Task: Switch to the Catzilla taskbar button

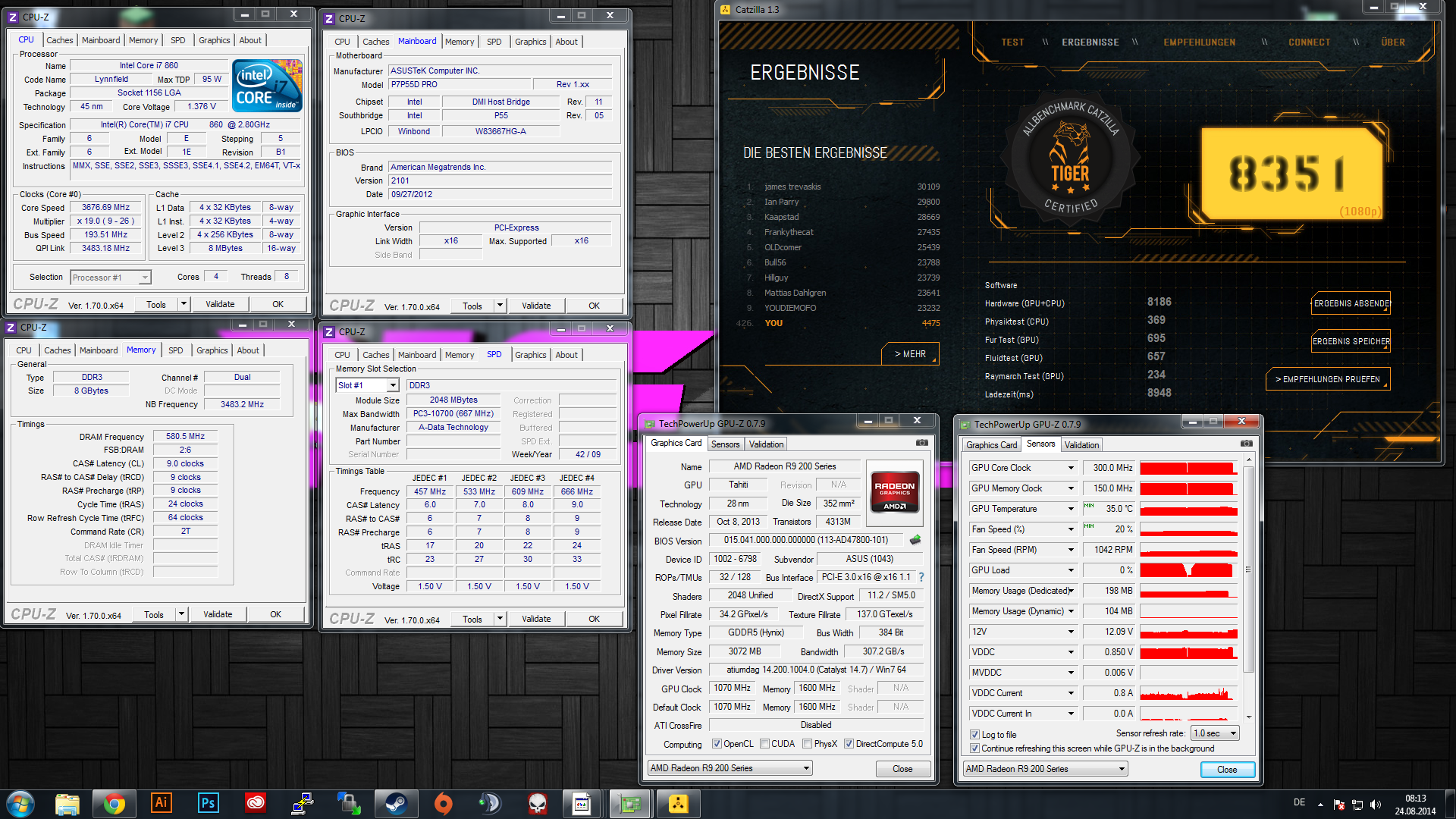Action: 678,804
